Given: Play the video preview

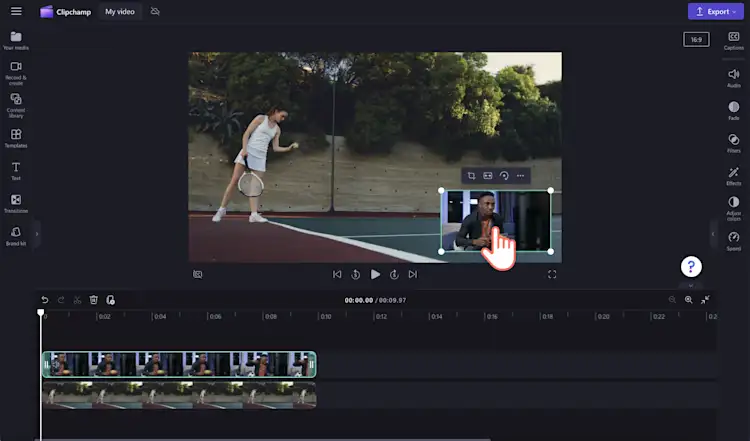Looking at the screenshot, I should point(375,274).
